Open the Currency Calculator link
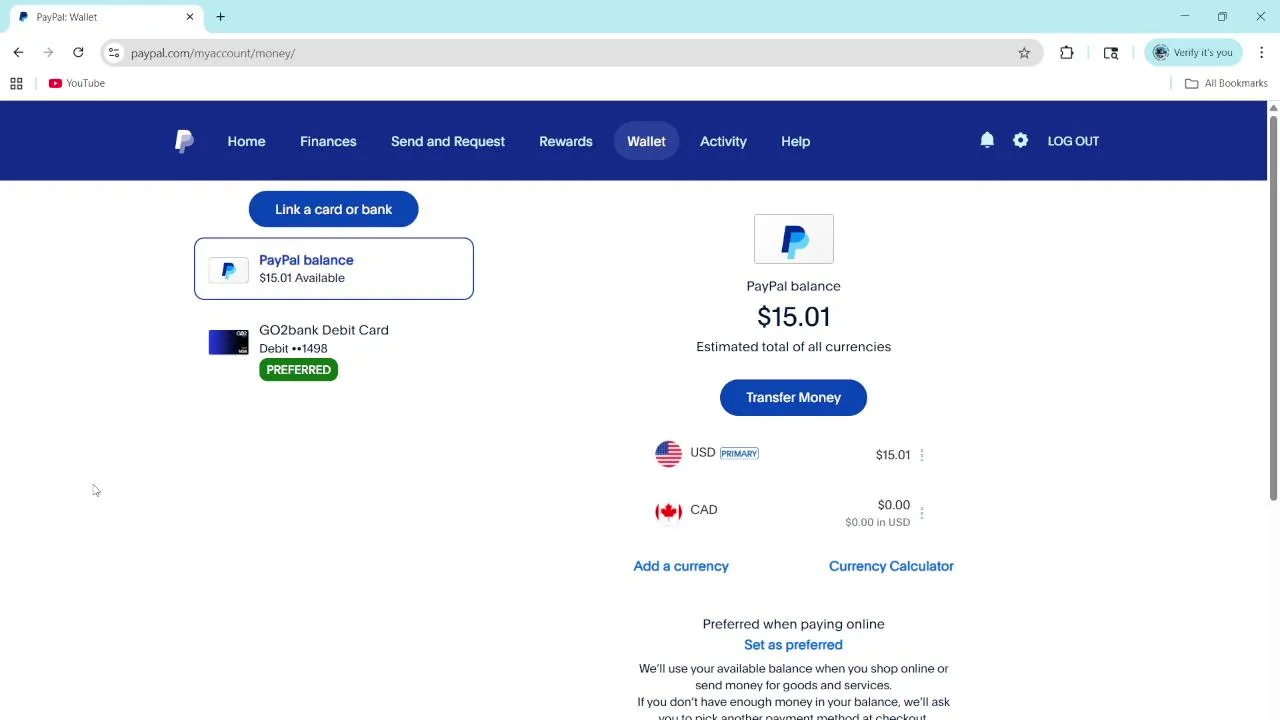This screenshot has height=720, width=1280. click(x=891, y=566)
